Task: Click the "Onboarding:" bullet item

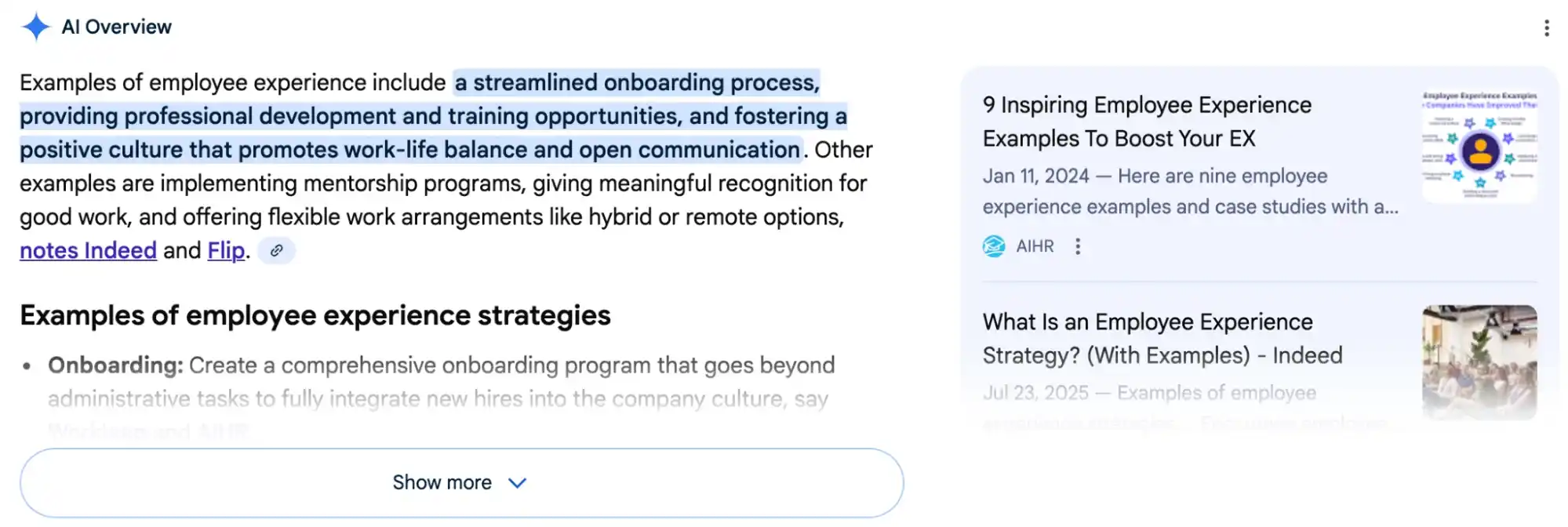Action: click(x=115, y=365)
